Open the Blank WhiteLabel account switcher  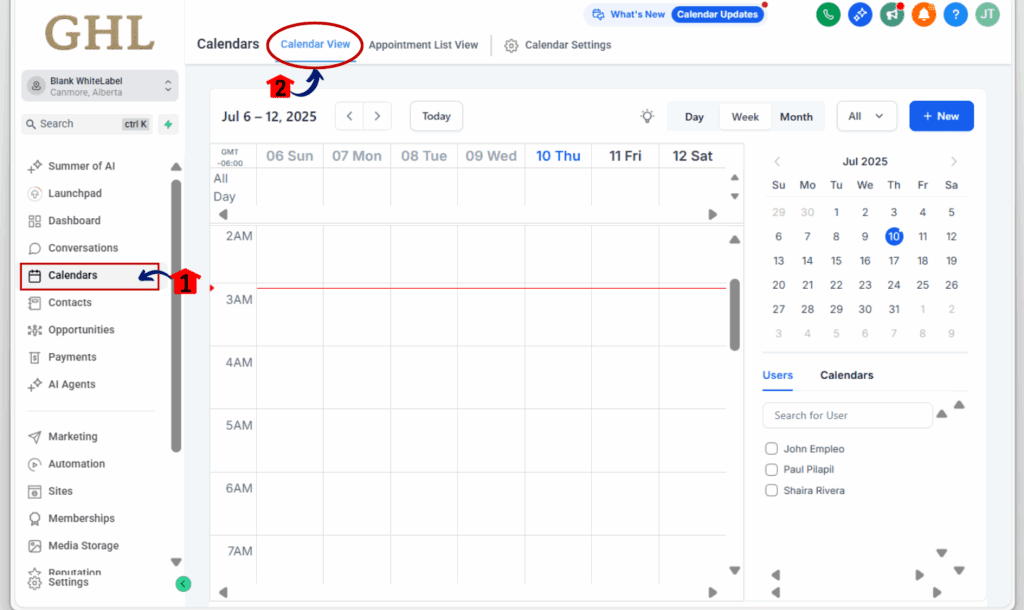tap(100, 86)
